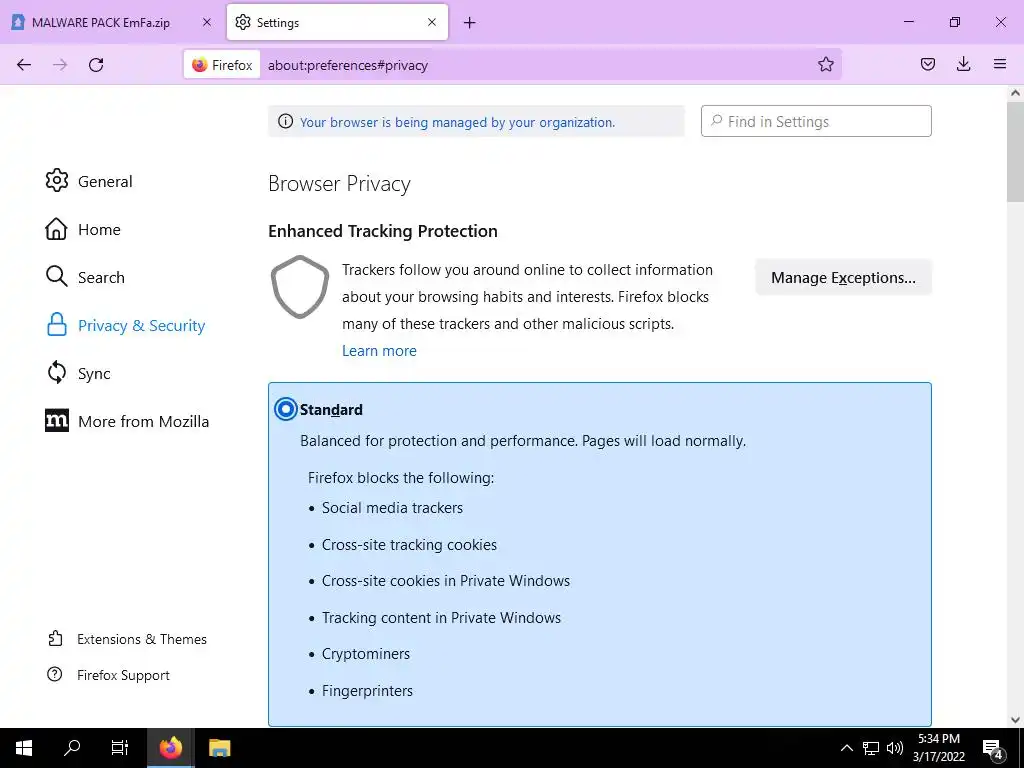1024x768 pixels.
Task: Open the Downloads panel
Action: coord(963,64)
